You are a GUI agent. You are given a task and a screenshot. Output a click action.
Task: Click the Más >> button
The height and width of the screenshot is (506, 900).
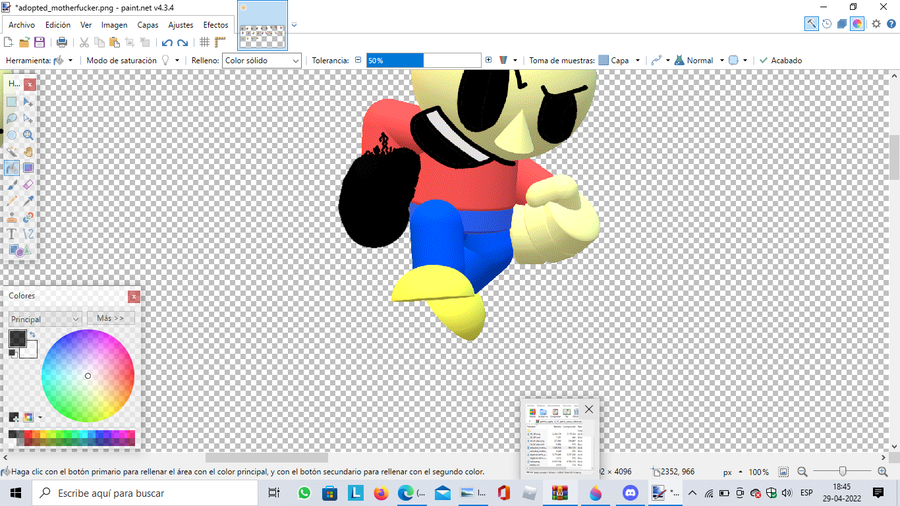(110, 318)
